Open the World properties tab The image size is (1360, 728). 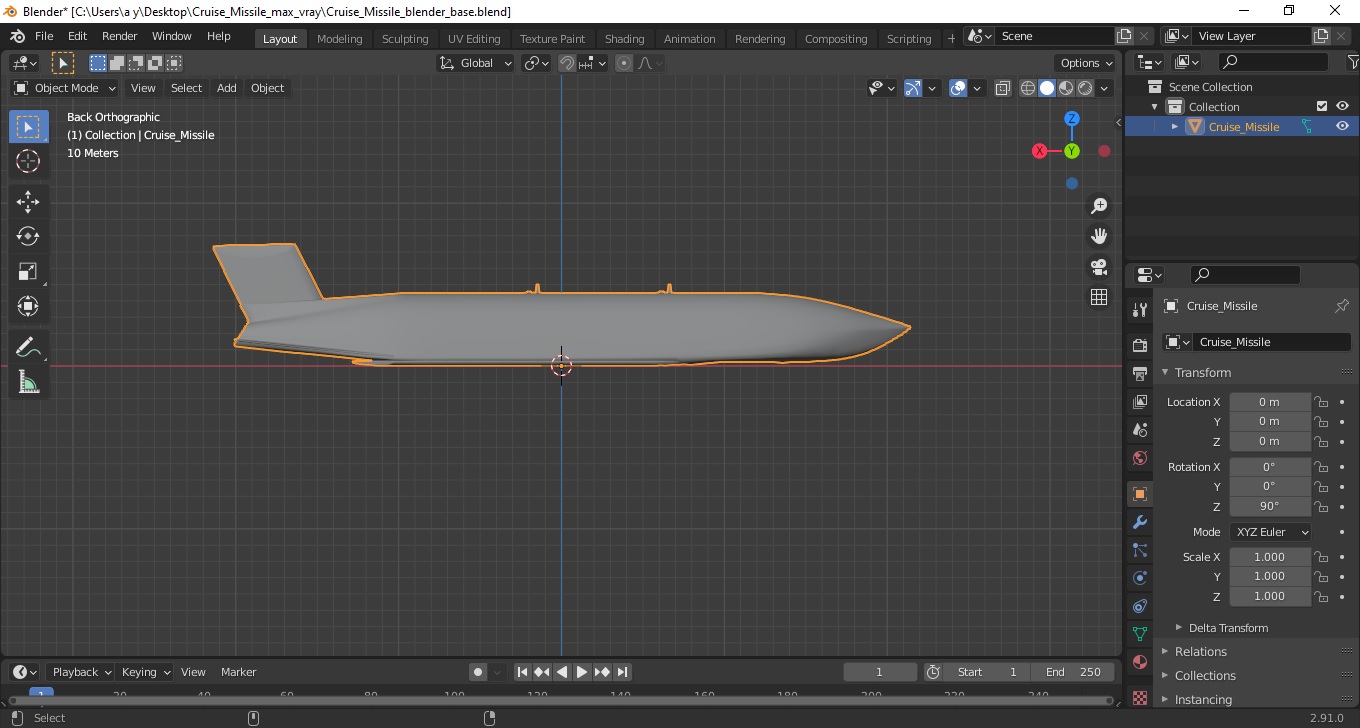[x=1139, y=458]
